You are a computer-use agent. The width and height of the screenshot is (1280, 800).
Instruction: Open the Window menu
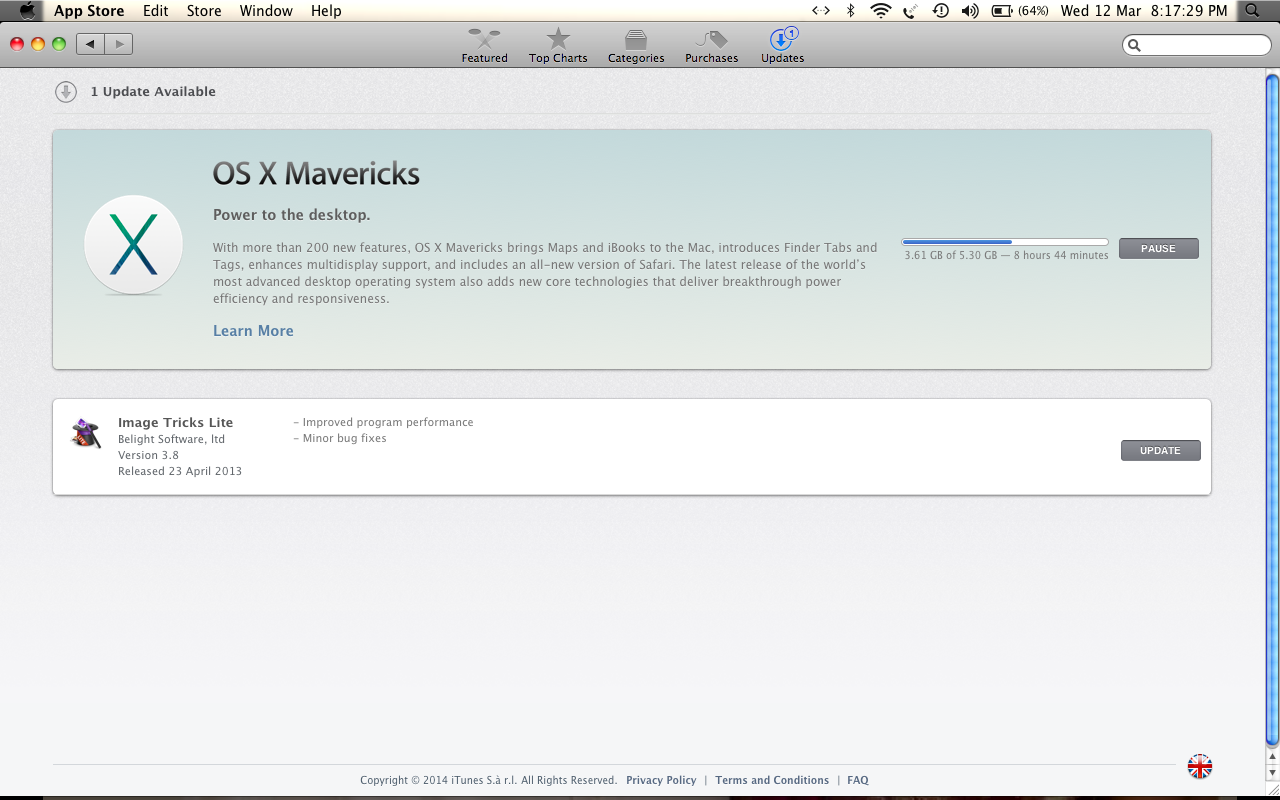(x=266, y=11)
